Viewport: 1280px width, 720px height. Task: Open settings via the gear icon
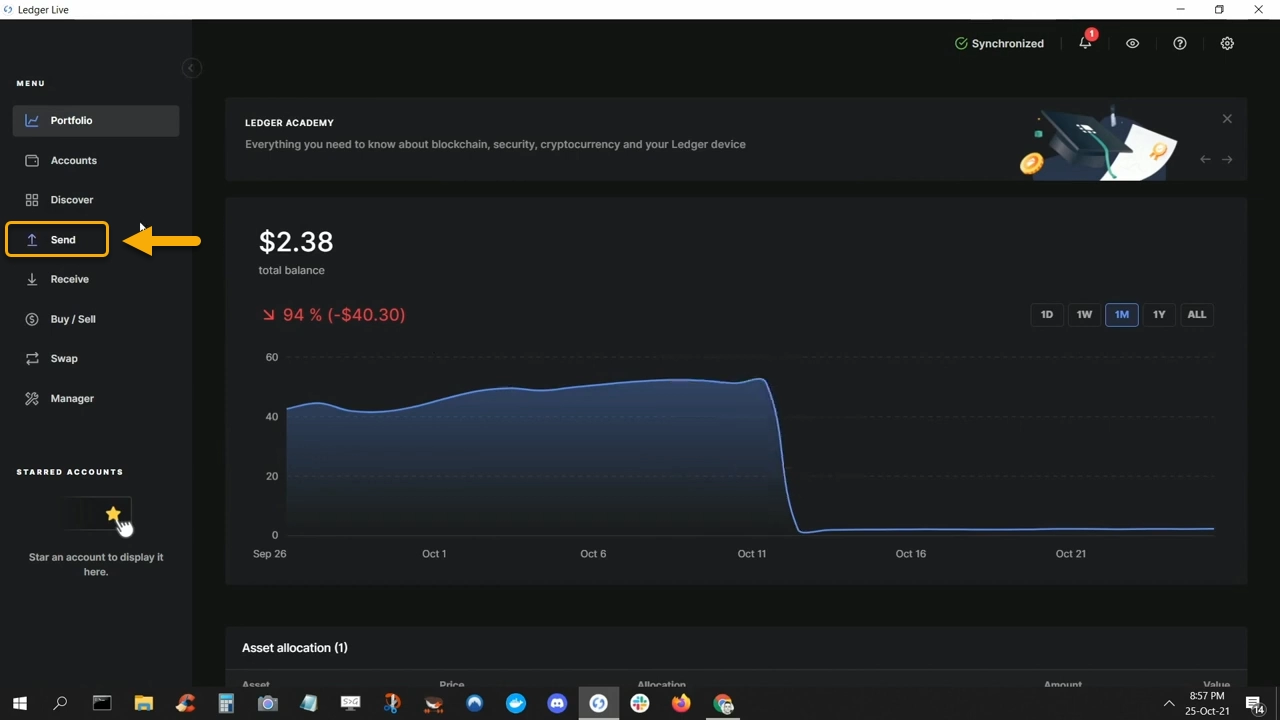click(x=1227, y=44)
